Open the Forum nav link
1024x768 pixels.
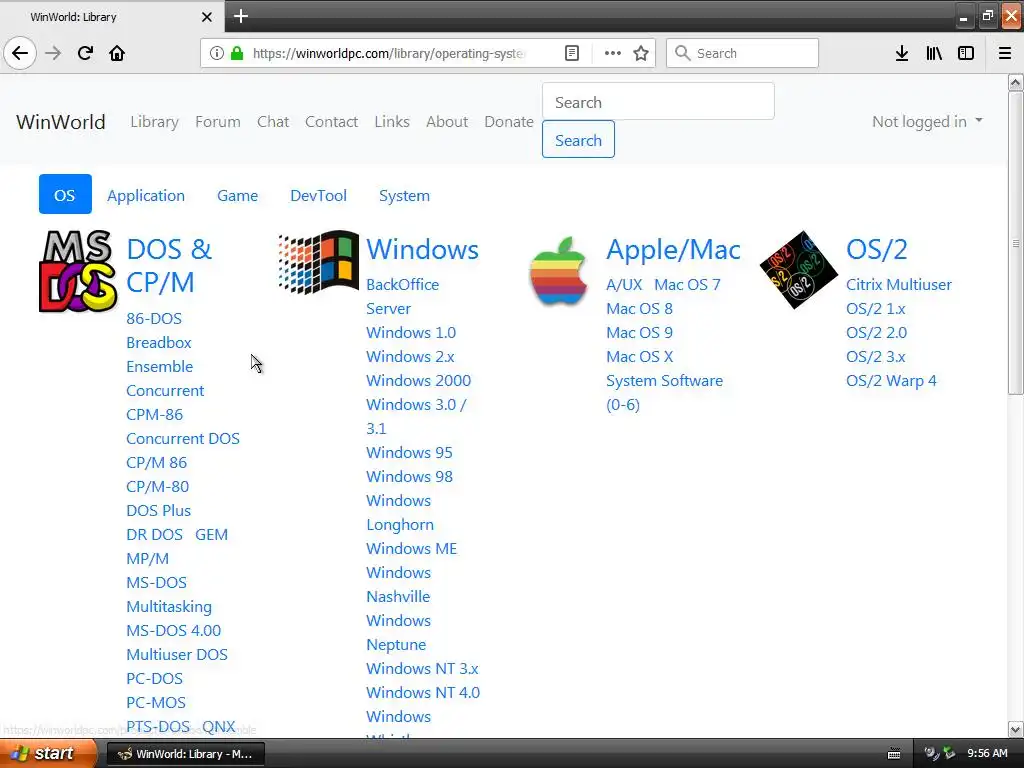pos(217,121)
